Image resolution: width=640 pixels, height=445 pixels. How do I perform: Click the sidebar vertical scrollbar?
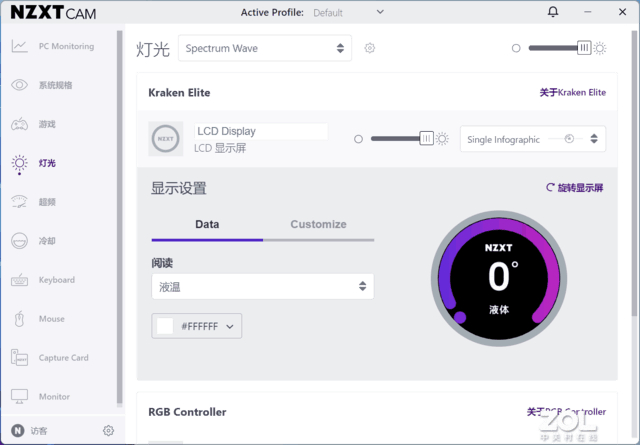point(120,218)
